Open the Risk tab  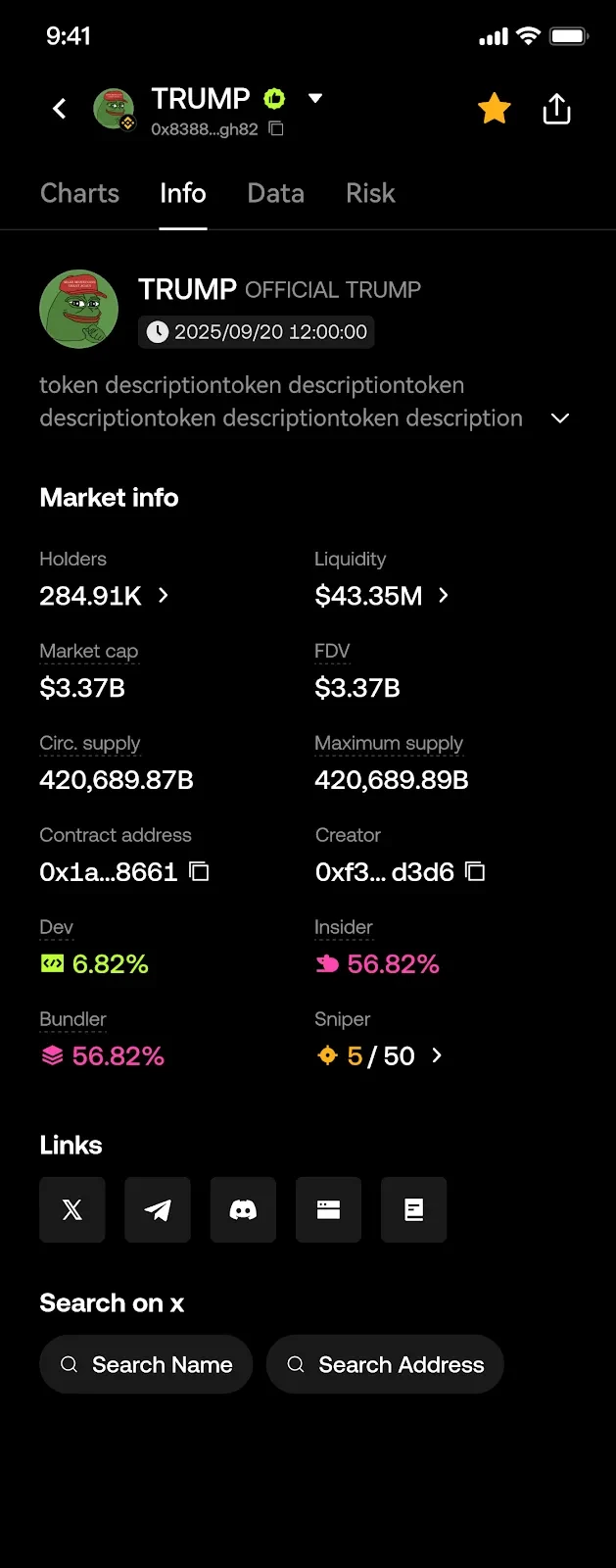(370, 193)
